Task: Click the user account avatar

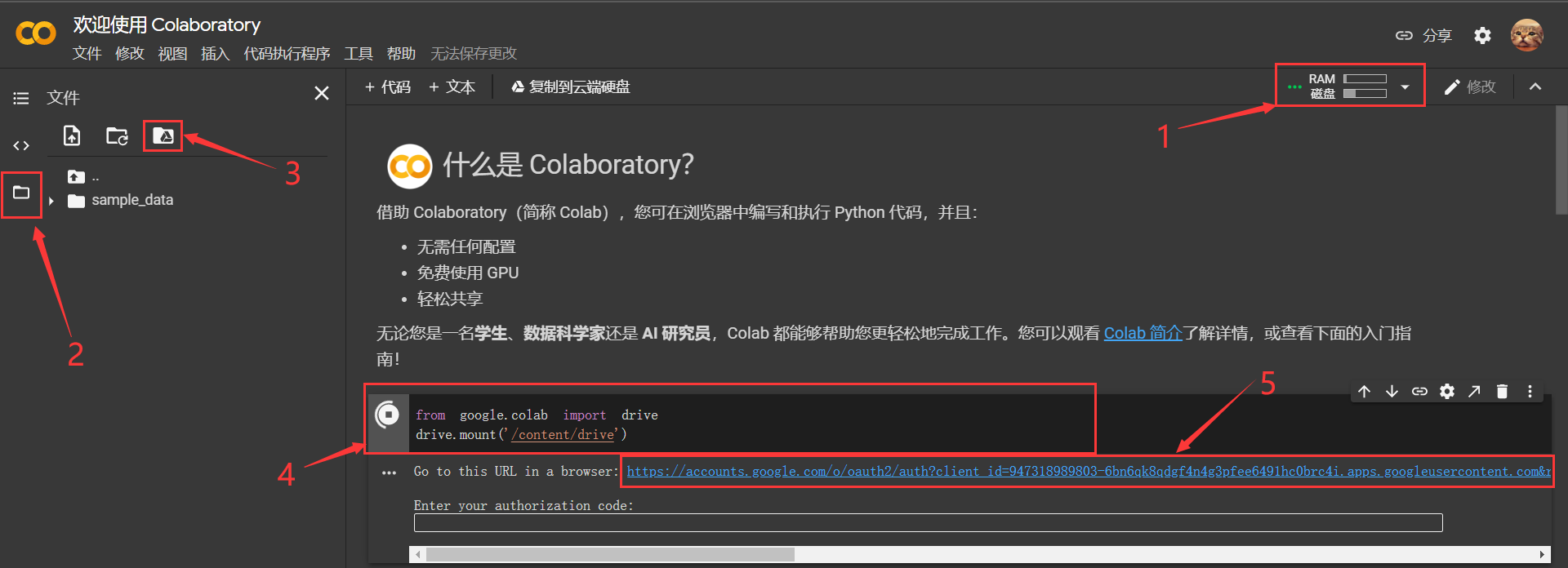Action: [1526, 35]
